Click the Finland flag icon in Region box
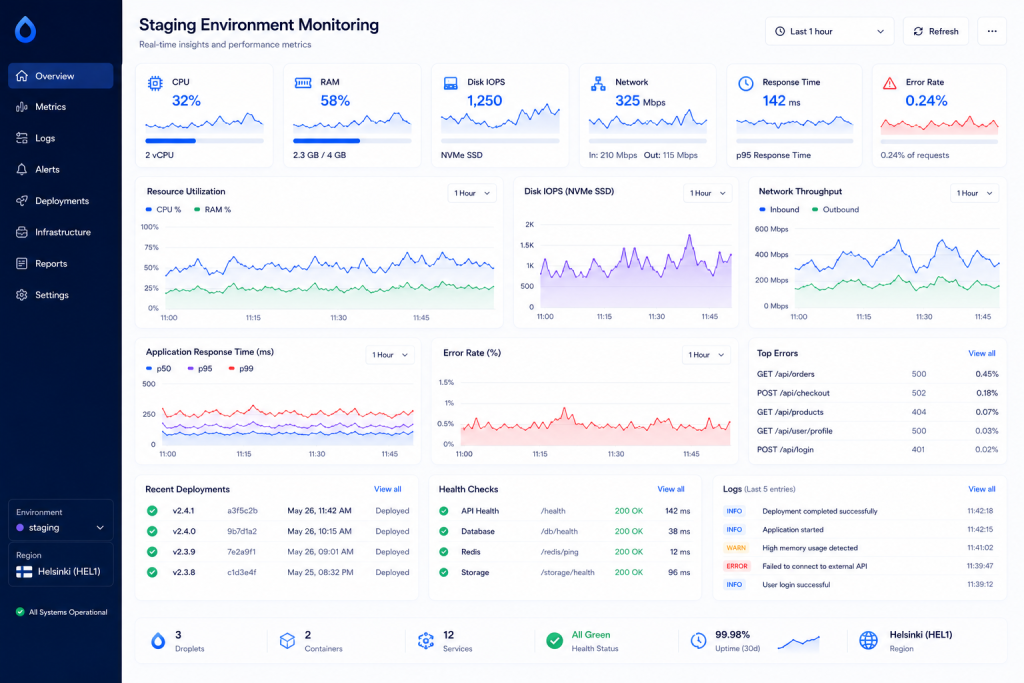Screen dimensions: 1024x683 (24, 572)
